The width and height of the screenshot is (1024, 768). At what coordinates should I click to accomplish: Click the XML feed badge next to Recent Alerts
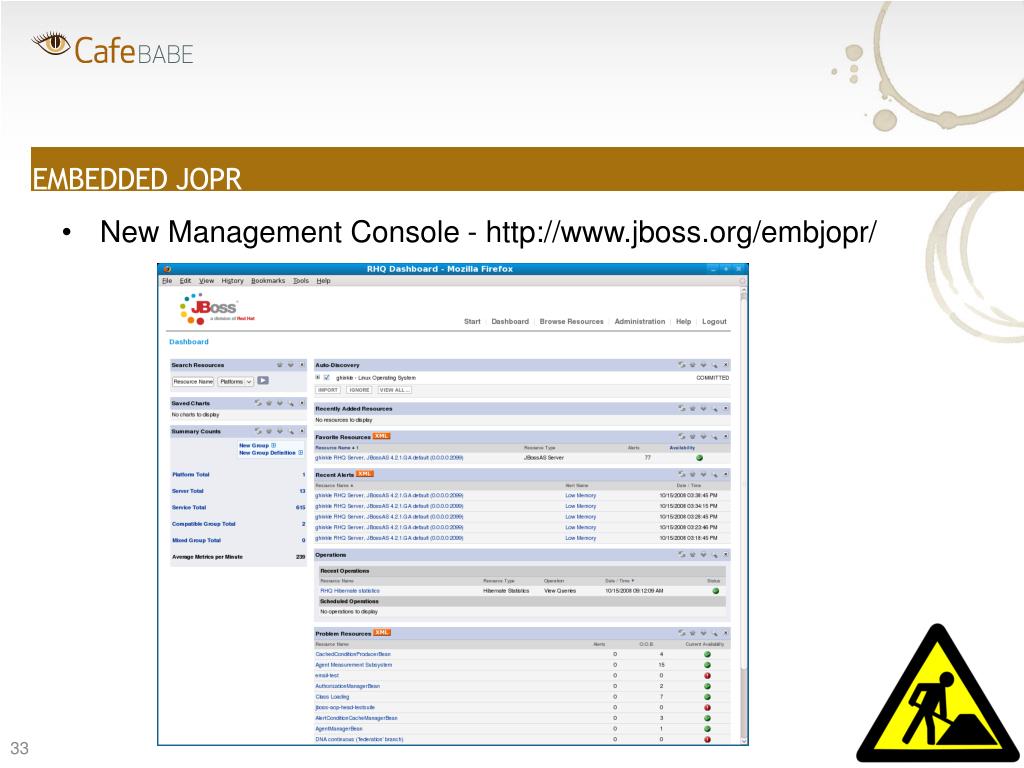[364, 474]
